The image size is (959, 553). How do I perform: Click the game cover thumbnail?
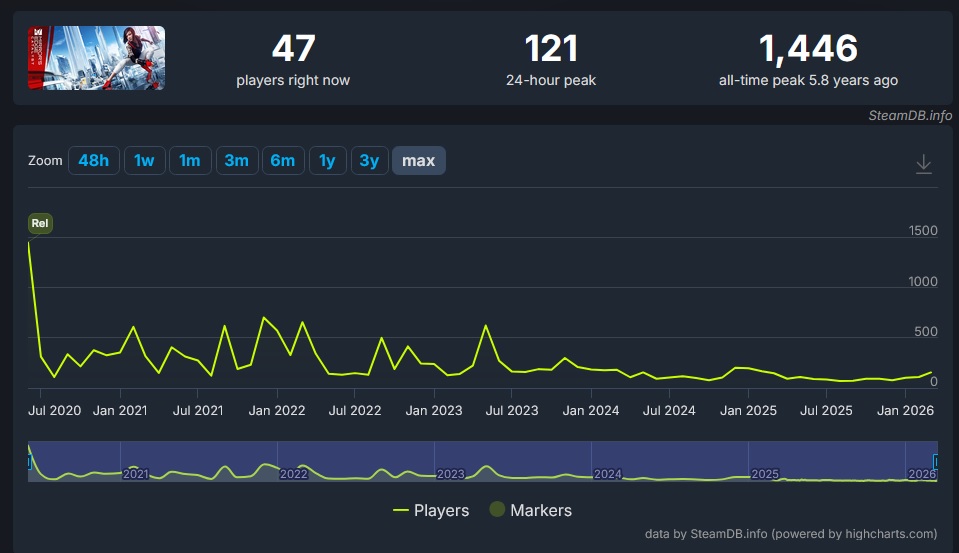(96, 58)
